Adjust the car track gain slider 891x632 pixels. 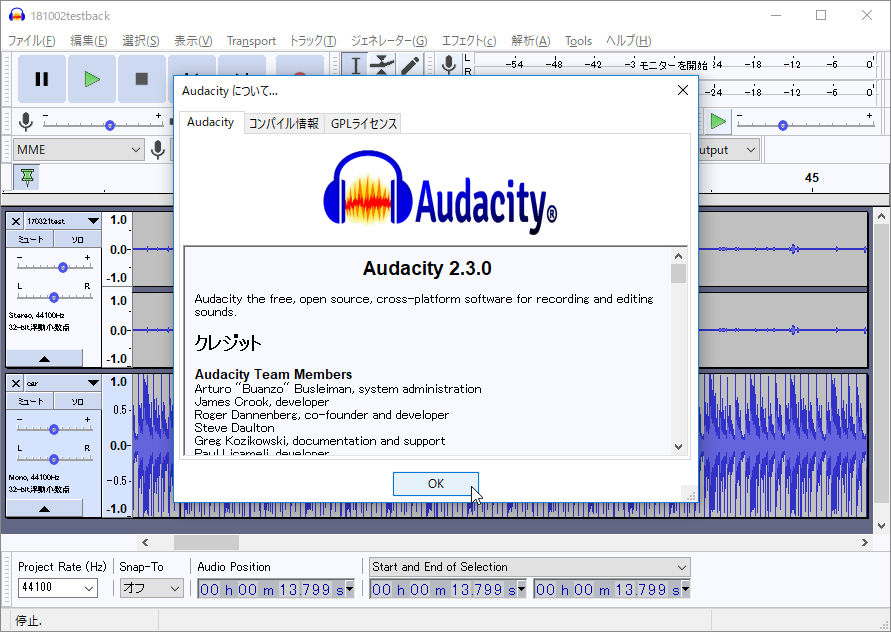55,428
